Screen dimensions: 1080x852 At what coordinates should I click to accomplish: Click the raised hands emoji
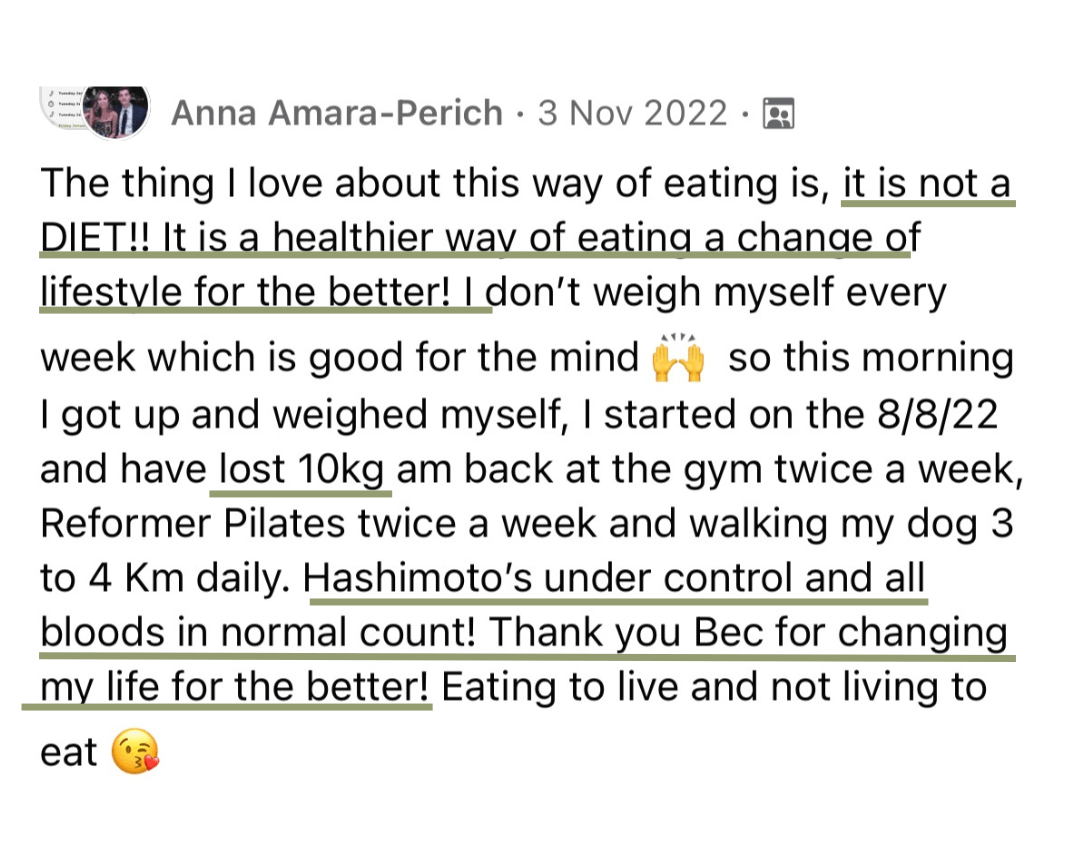pyautogui.click(x=677, y=359)
